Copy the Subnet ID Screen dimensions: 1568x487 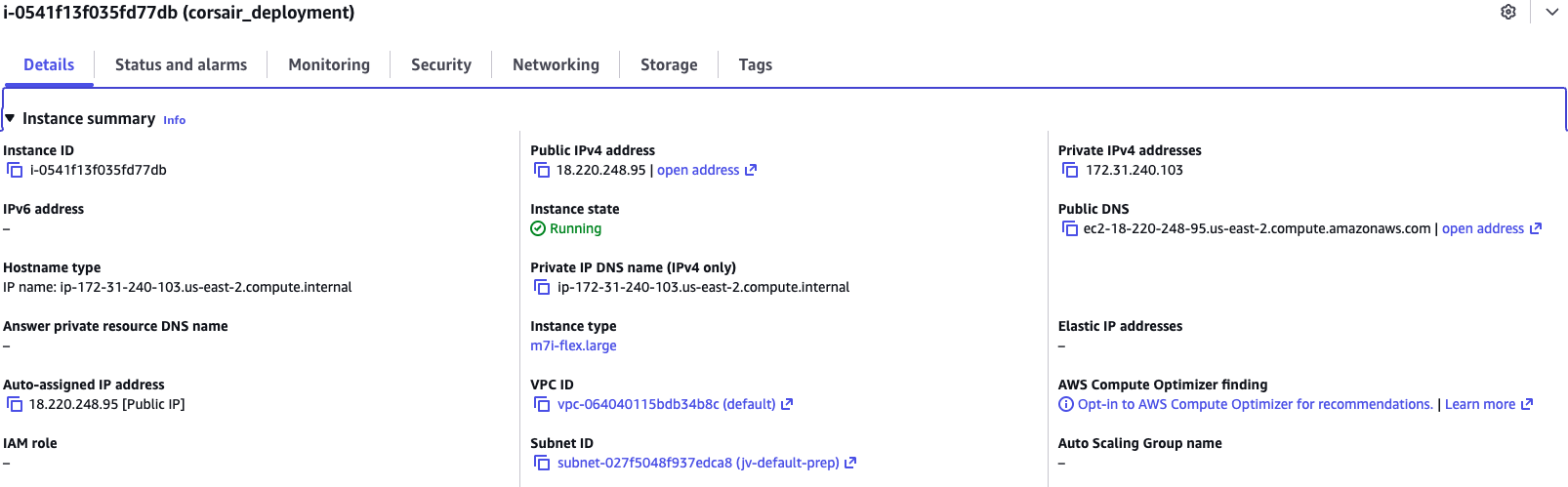[x=542, y=463]
